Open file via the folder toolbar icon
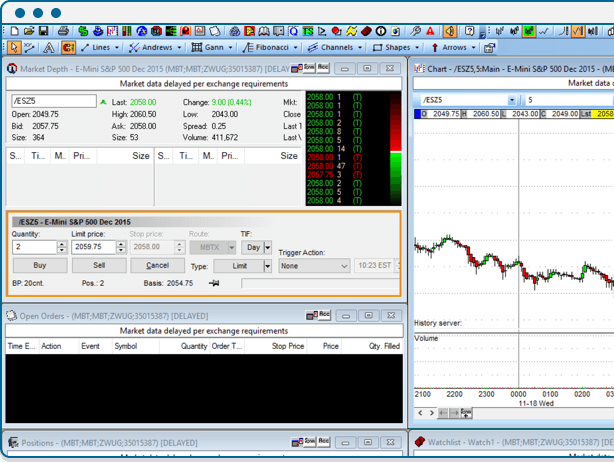 click(x=29, y=31)
